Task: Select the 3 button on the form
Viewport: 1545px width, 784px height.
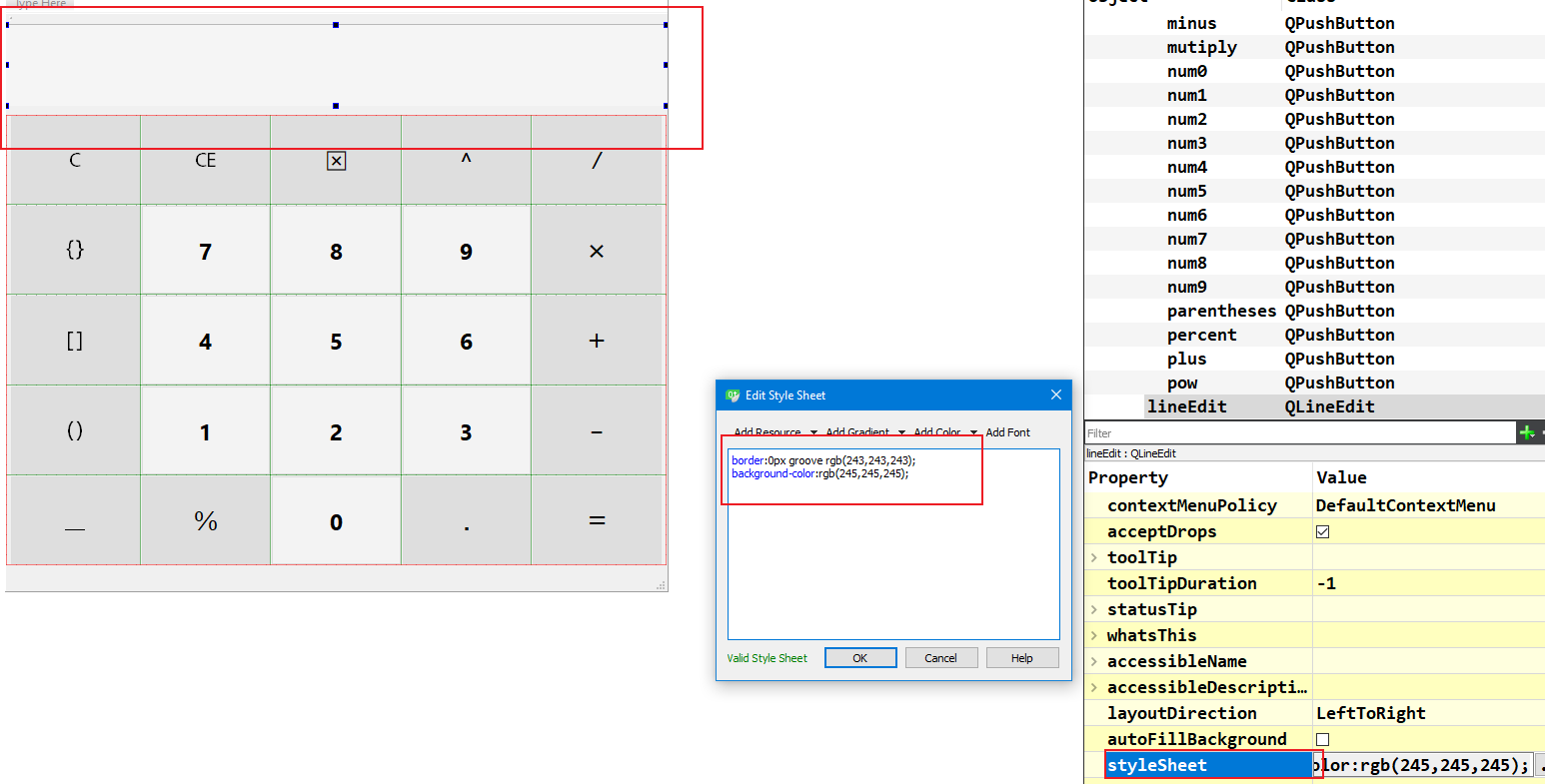Action: click(x=466, y=432)
